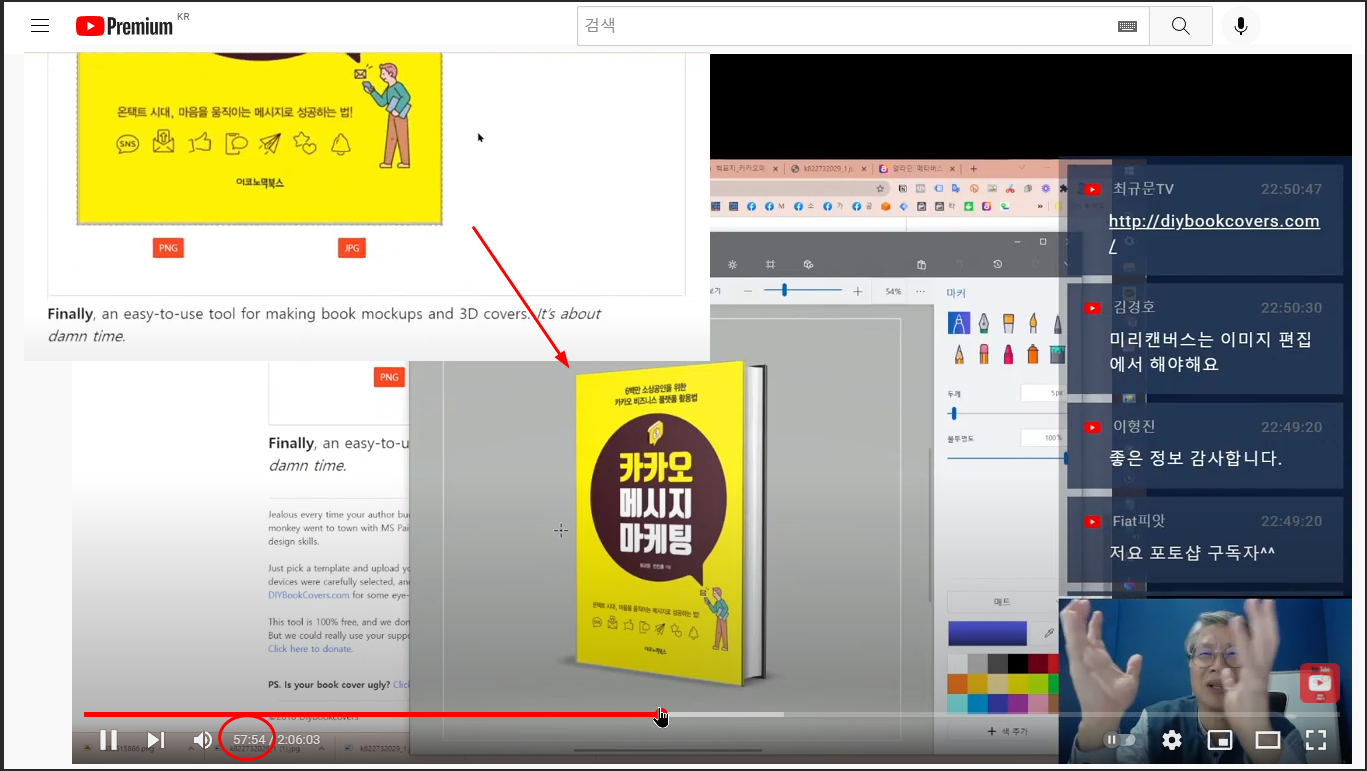Toggle the autoplay switch in the player

coord(1119,740)
